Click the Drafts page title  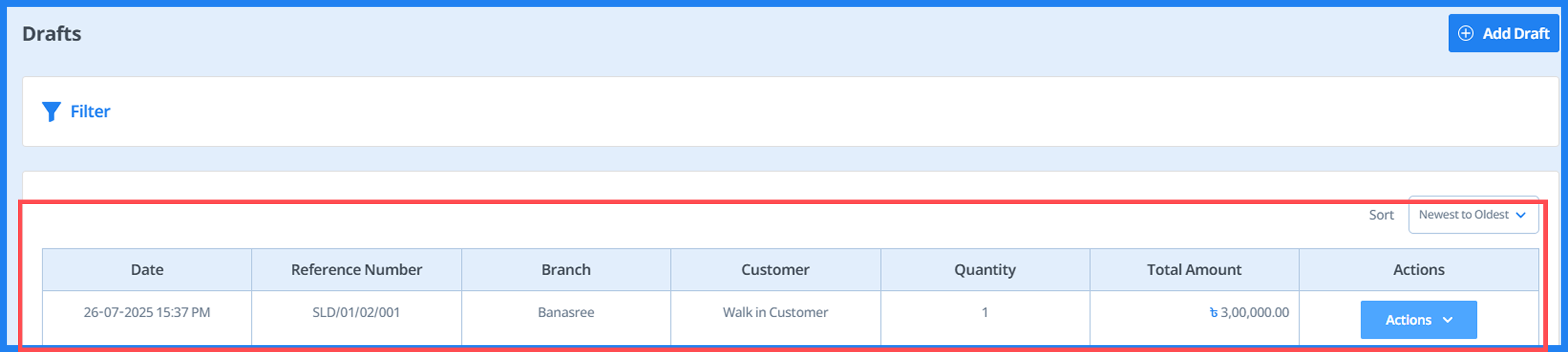click(x=51, y=34)
